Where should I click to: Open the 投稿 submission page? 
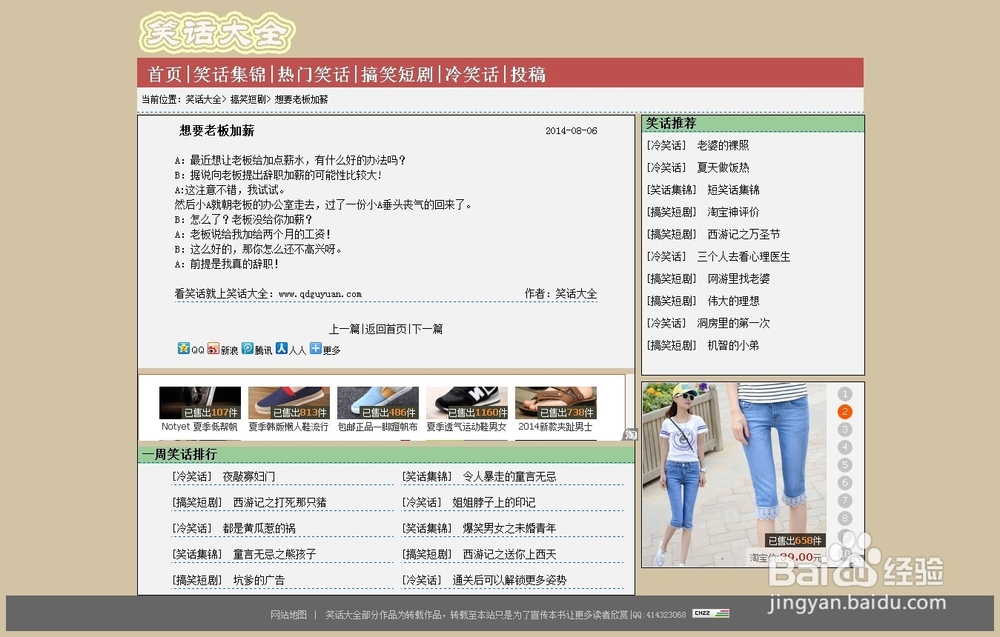pyautogui.click(x=529, y=73)
